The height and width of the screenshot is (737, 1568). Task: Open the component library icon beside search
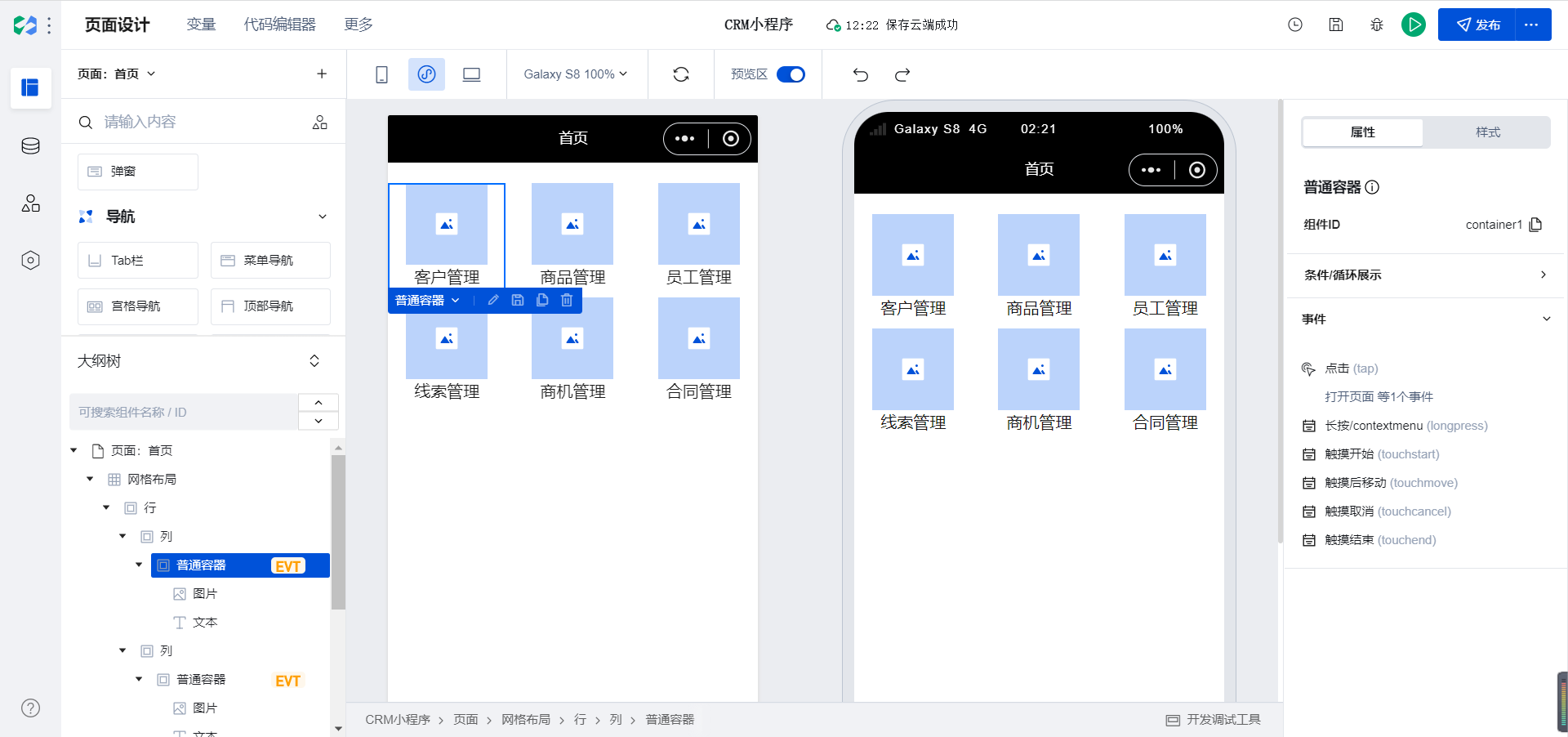pyautogui.click(x=320, y=123)
